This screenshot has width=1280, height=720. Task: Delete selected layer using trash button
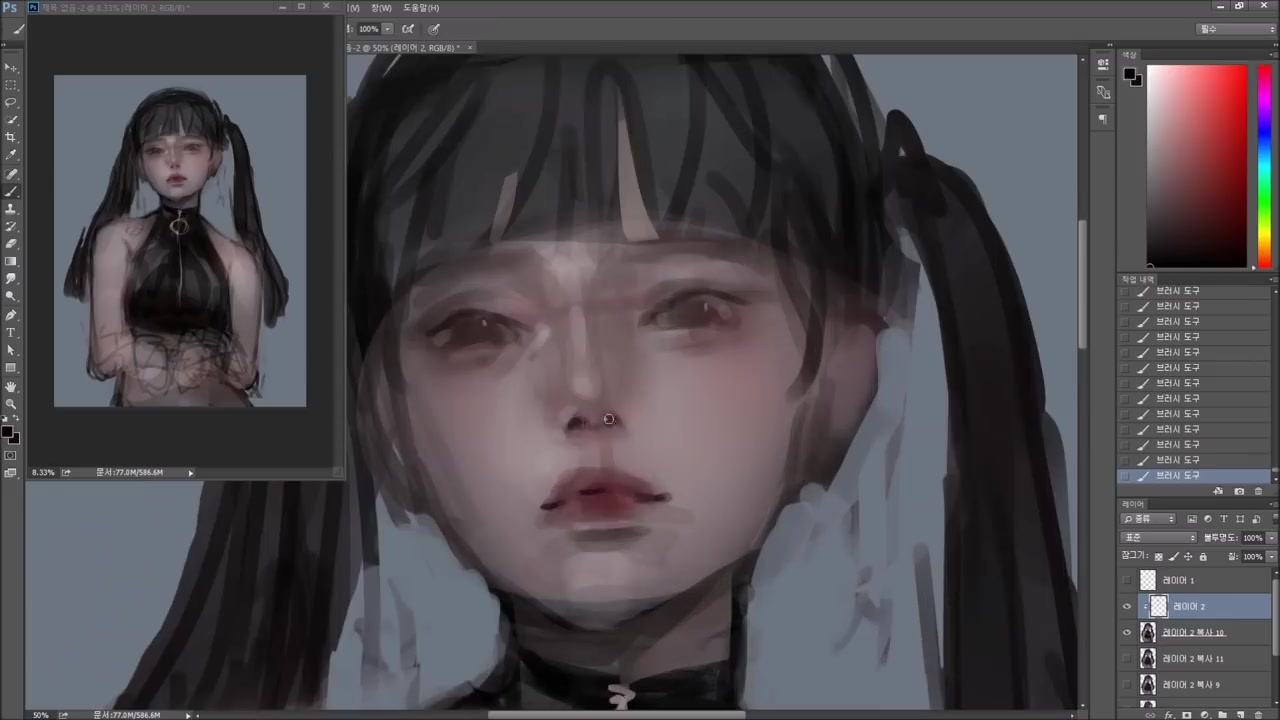point(1258,715)
